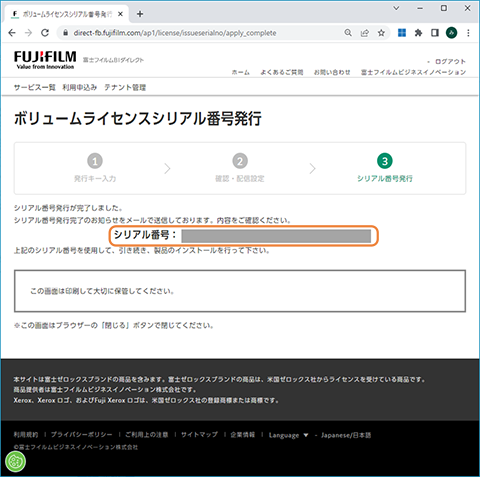Open 利用規約 in the footer
Screen dimensions: 480x477
(x=26, y=435)
